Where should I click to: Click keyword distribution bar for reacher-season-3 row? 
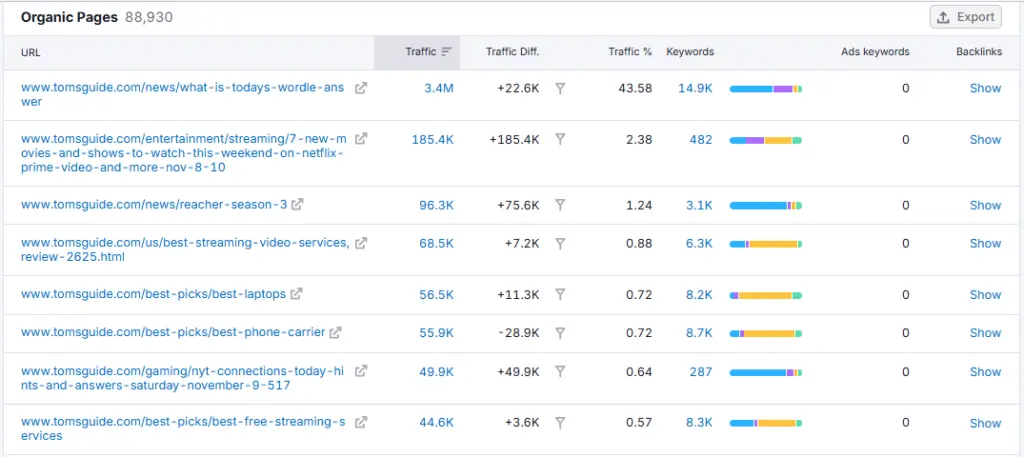point(765,205)
